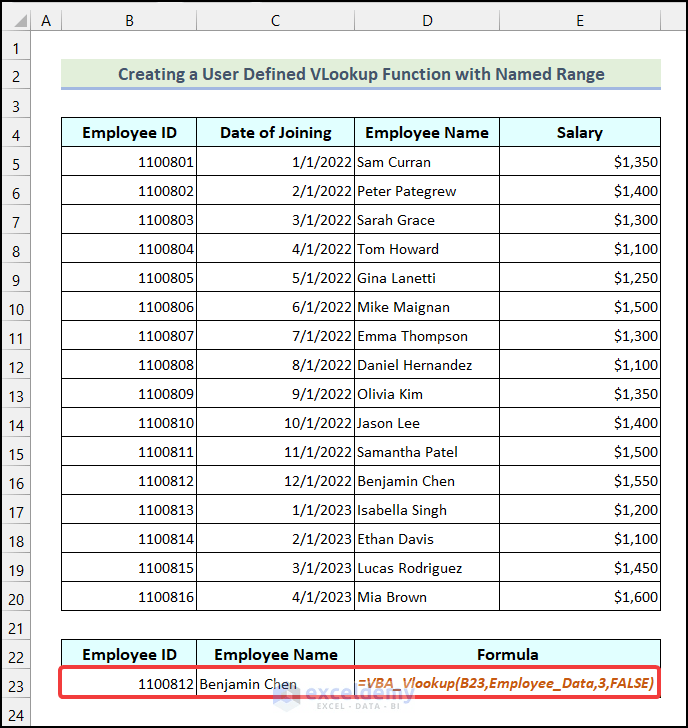
Task: Select row 20 header
Action: click(16, 597)
